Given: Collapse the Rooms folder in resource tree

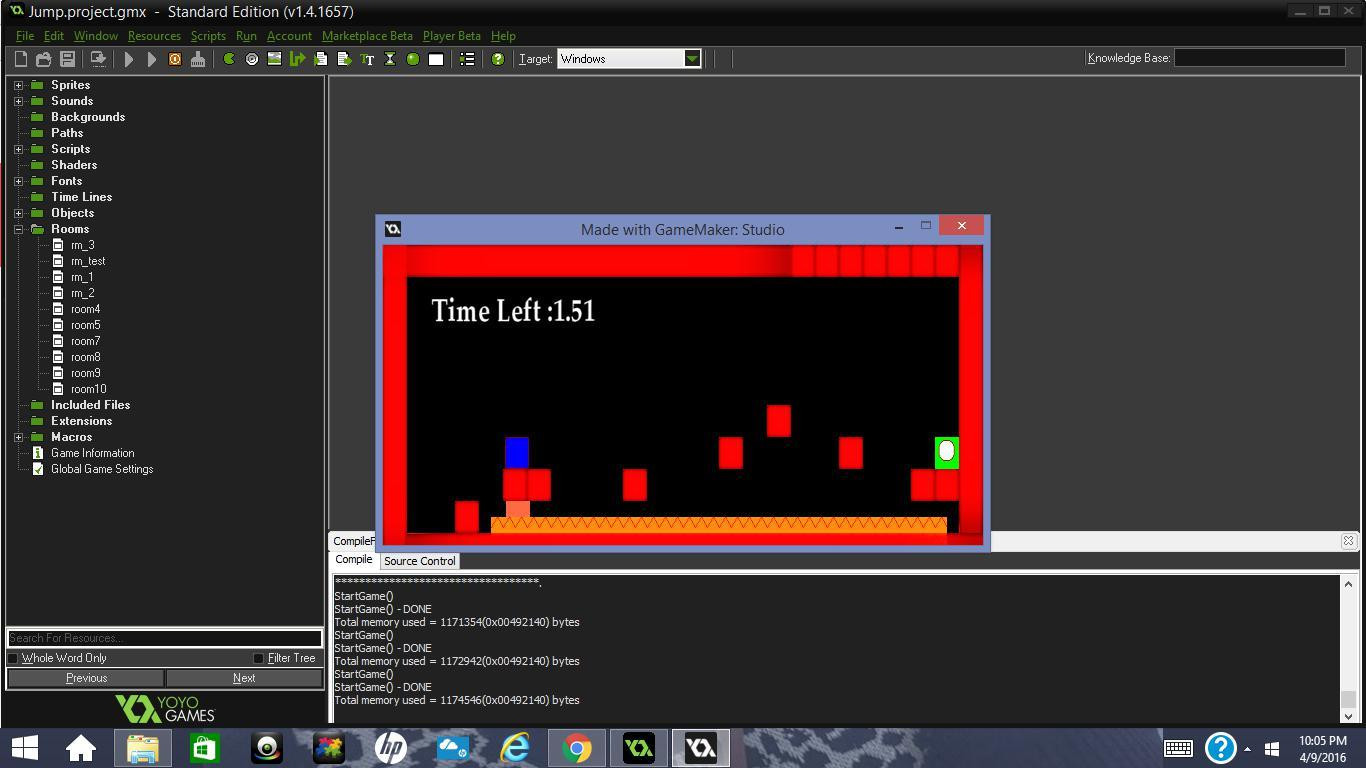Looking at the screenshot, I should [x=18, y=229].
